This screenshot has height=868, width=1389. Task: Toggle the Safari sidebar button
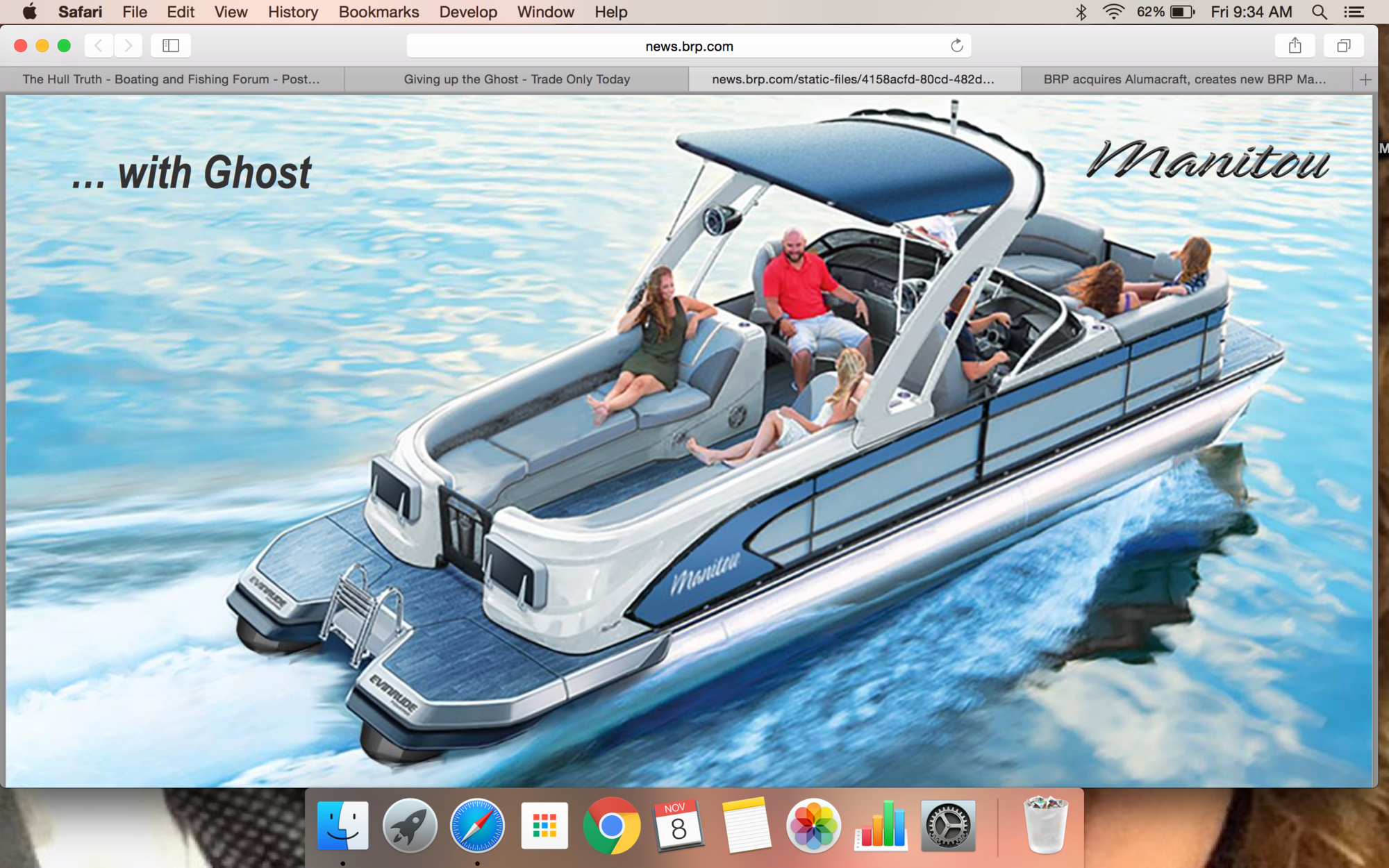point(171,46)
